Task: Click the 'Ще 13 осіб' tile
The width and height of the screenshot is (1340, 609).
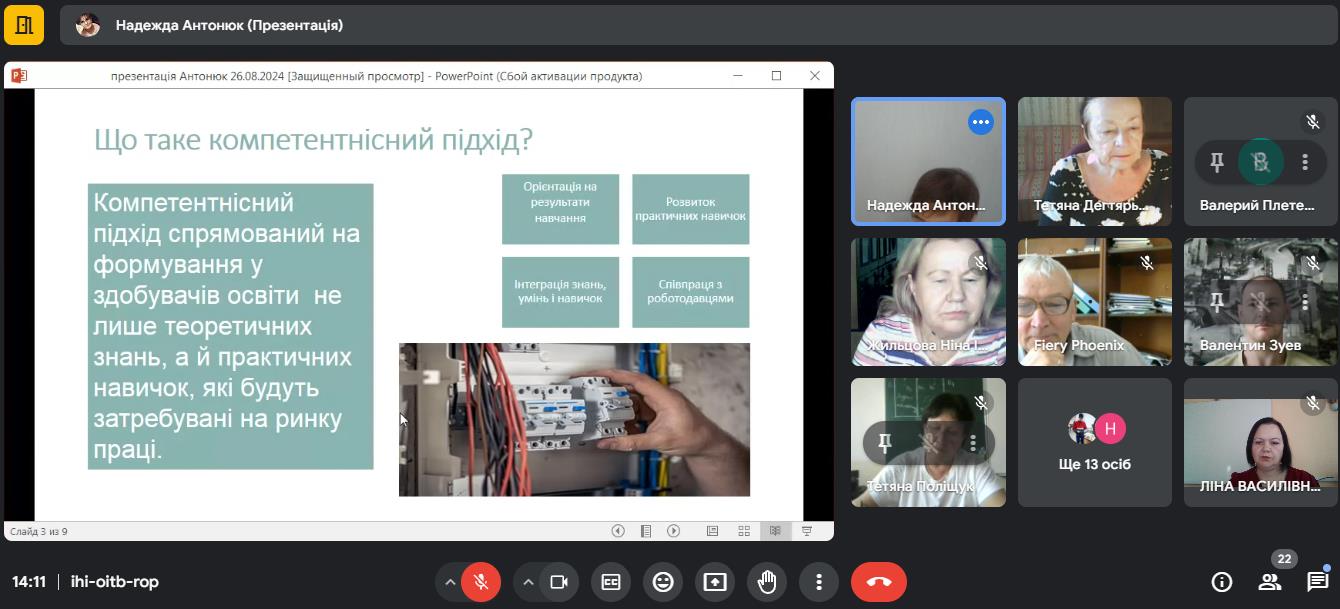Action: pyautogui.click(x=1094, y=442)
